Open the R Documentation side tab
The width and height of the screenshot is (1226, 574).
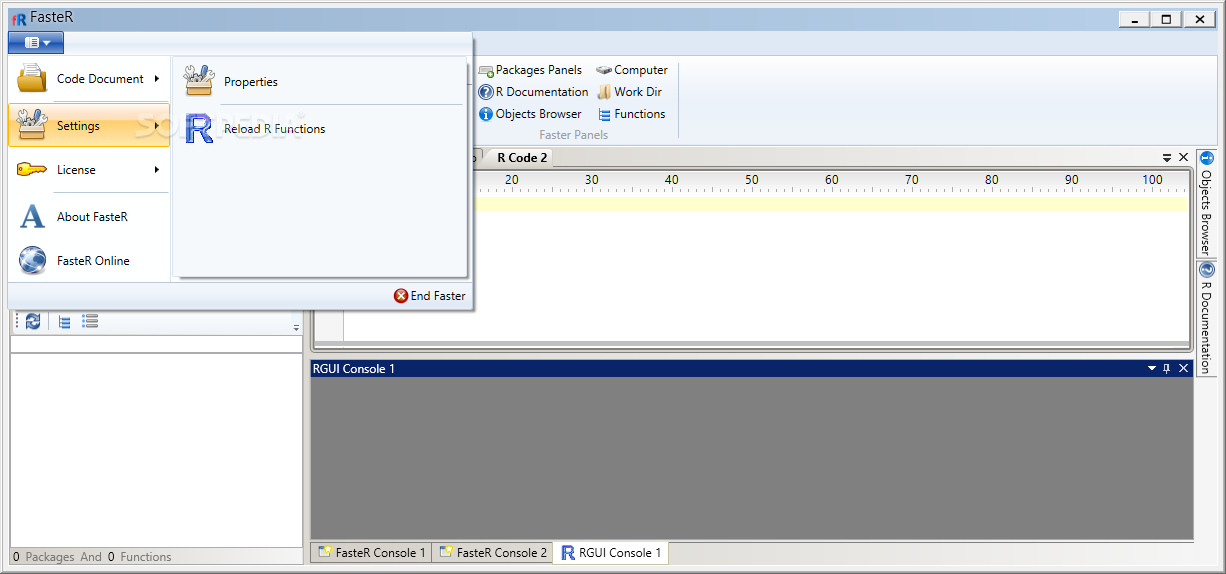[1206, 318]
